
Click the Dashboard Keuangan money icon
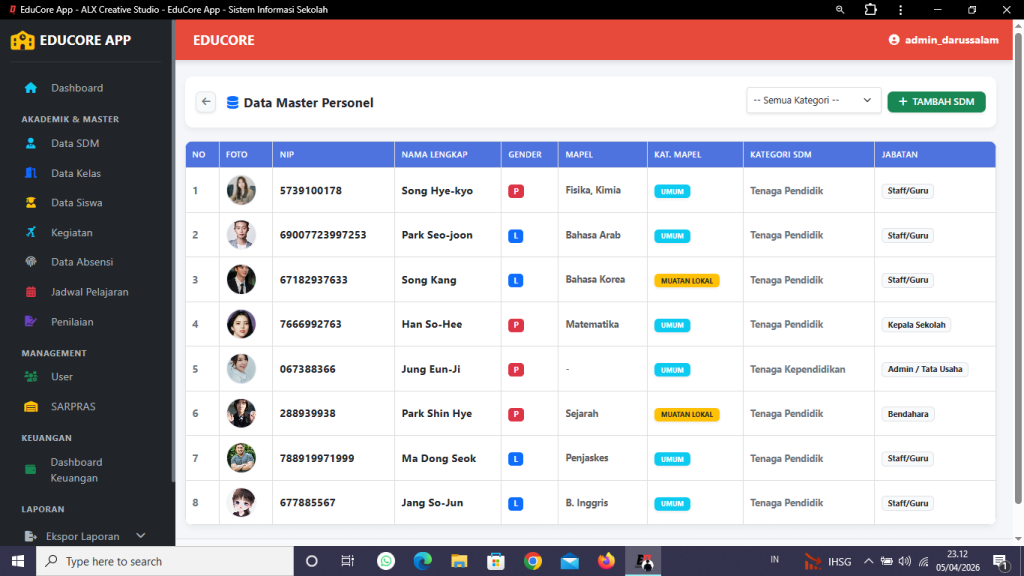(x=31, y=470)
